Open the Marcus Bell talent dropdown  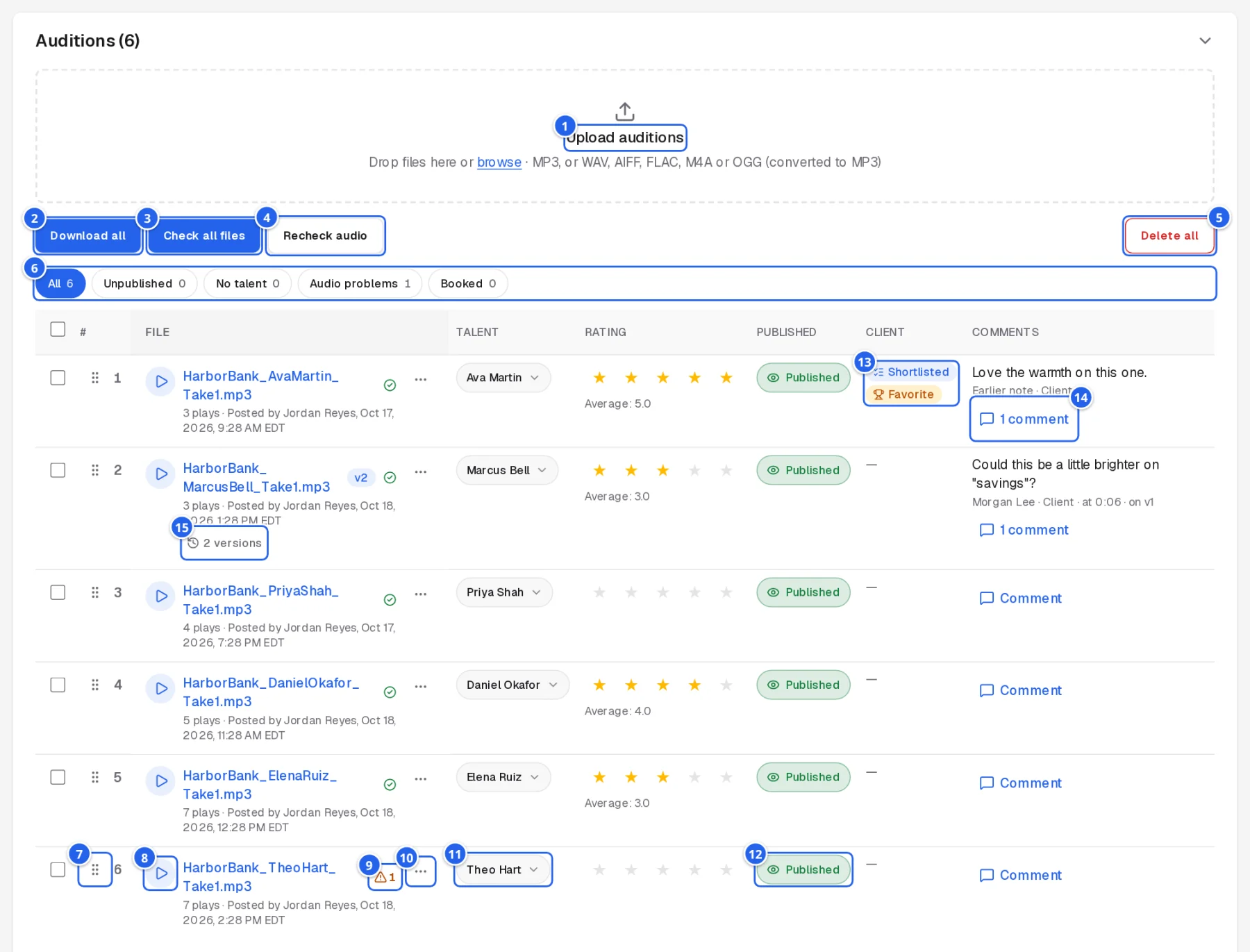point(507,470)
